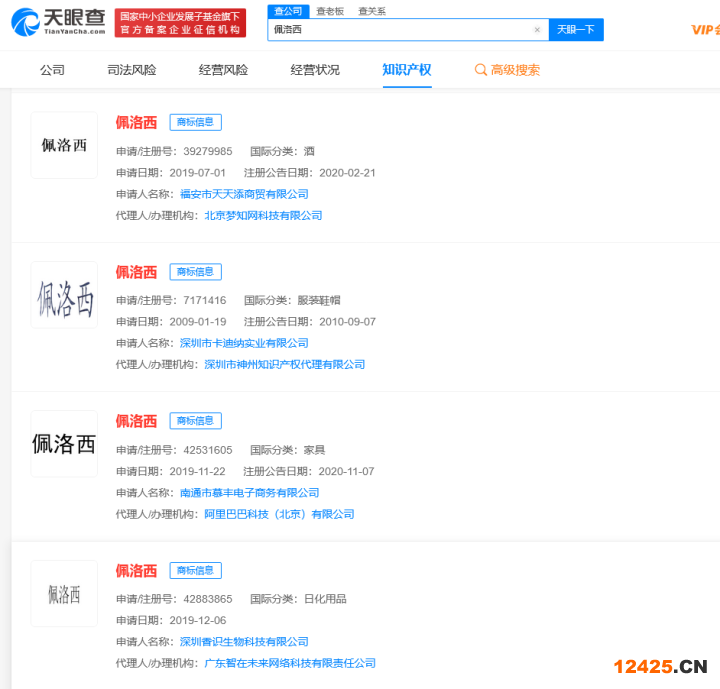
Task: Open the 佩洛西 title of trademark 42883865
Action: click(136, 570)
